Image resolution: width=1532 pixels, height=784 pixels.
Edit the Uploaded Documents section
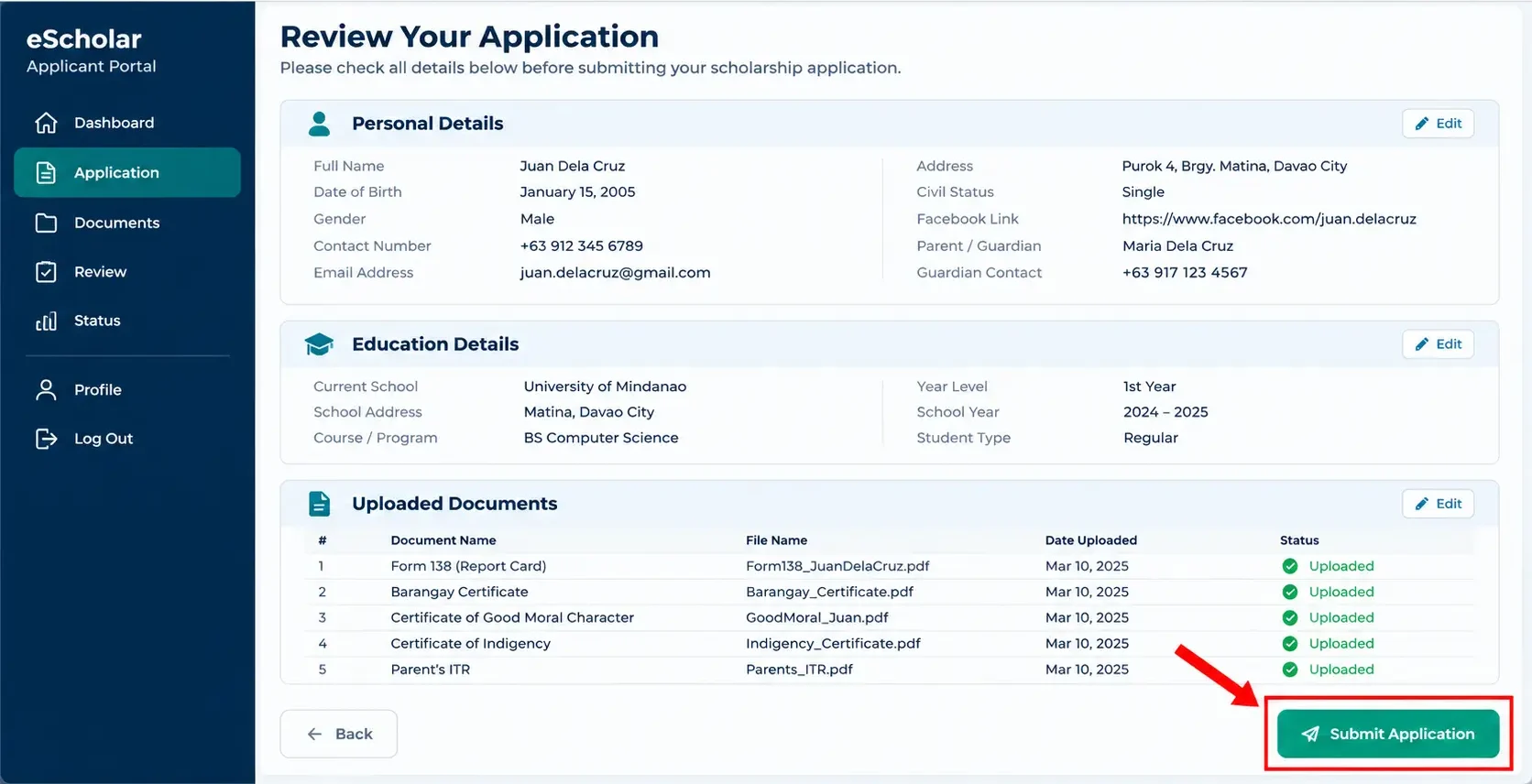(x=1438, y=504)
